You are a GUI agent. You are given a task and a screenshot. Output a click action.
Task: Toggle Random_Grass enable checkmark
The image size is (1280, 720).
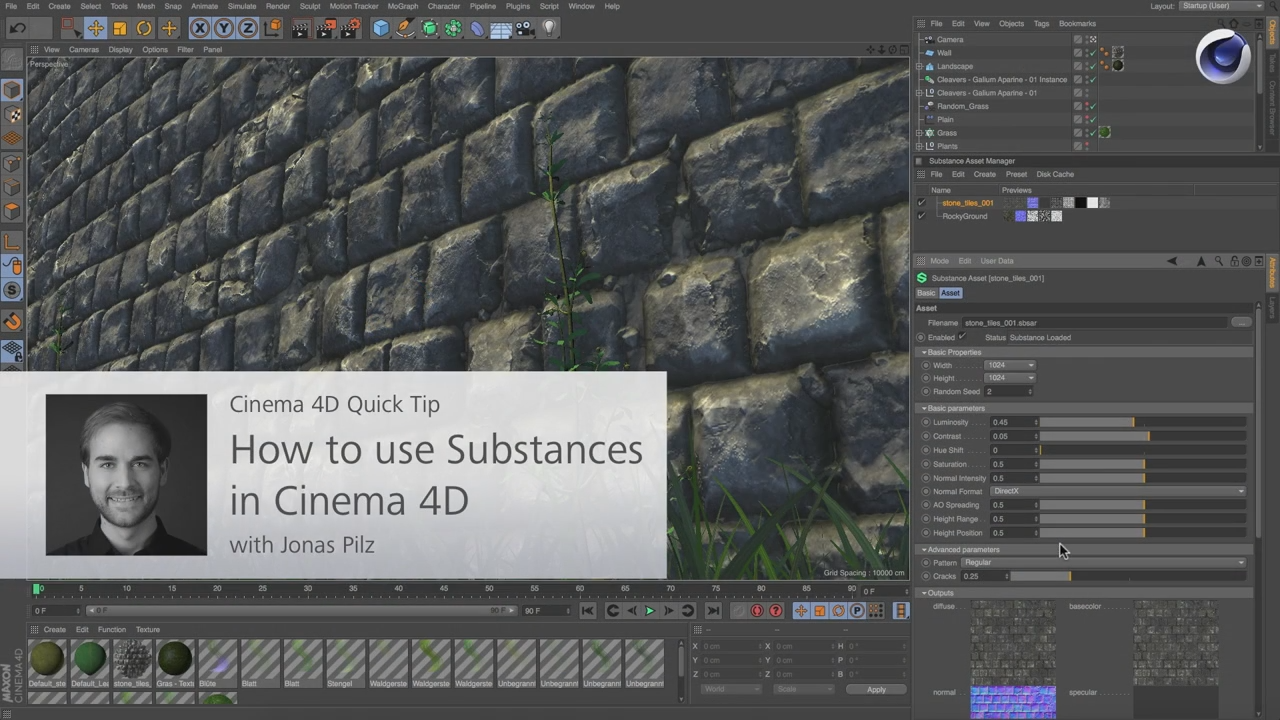pyautogui.click(x=1092, y=106)
